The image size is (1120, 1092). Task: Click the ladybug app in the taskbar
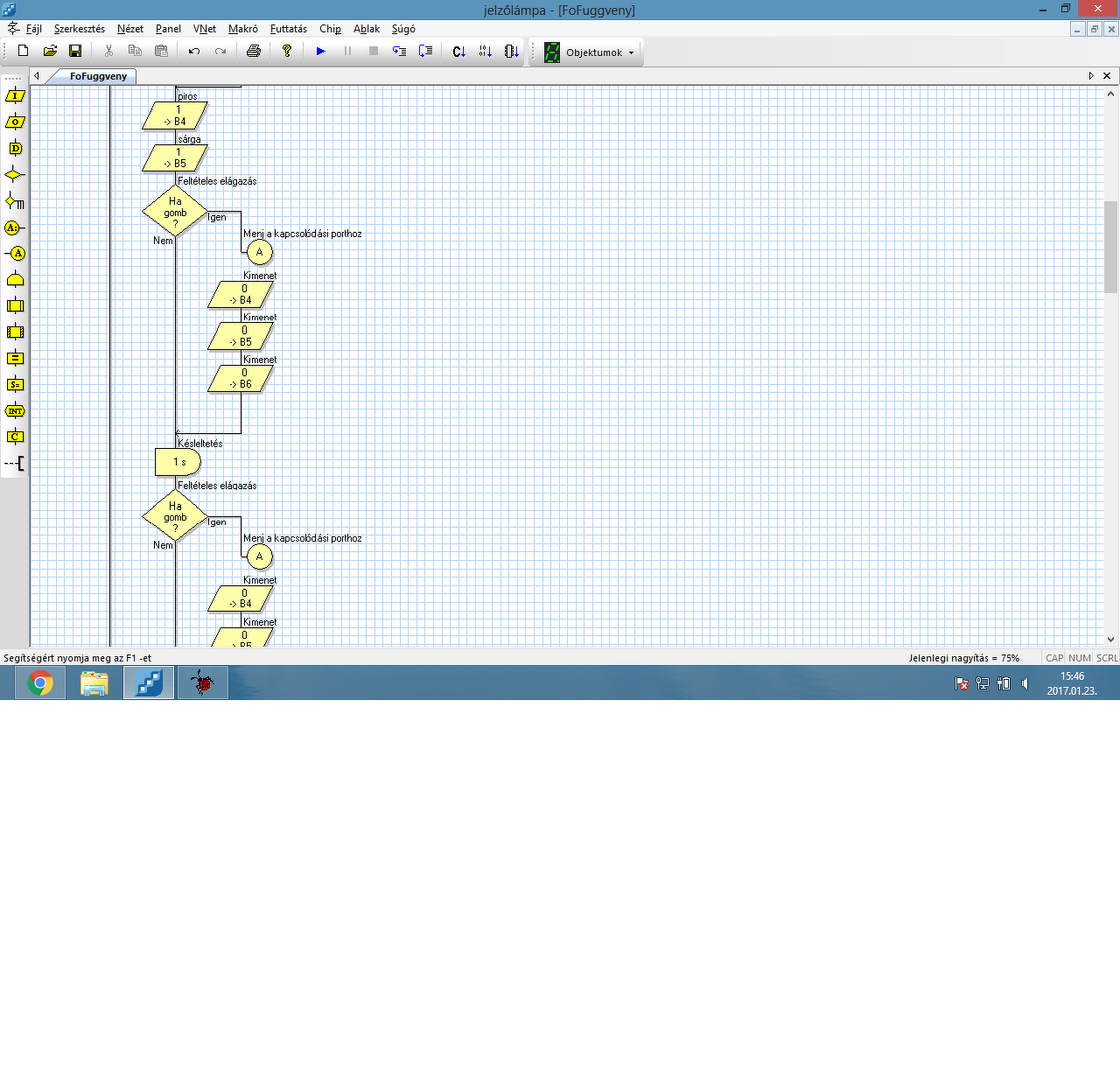tap(203, 682)
